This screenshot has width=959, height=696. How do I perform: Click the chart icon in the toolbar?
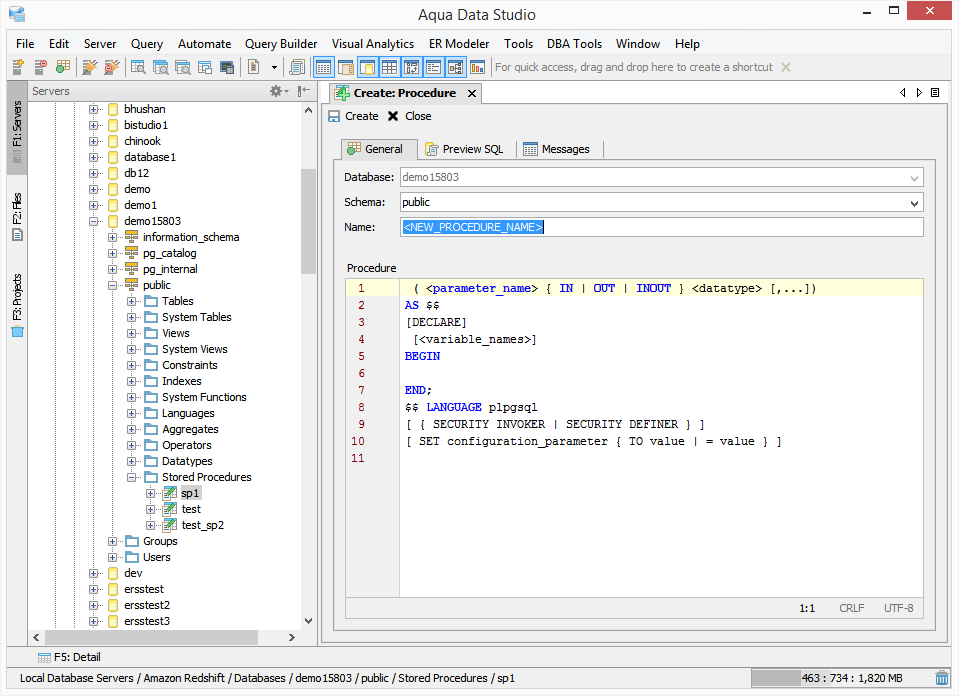(477, 67)
